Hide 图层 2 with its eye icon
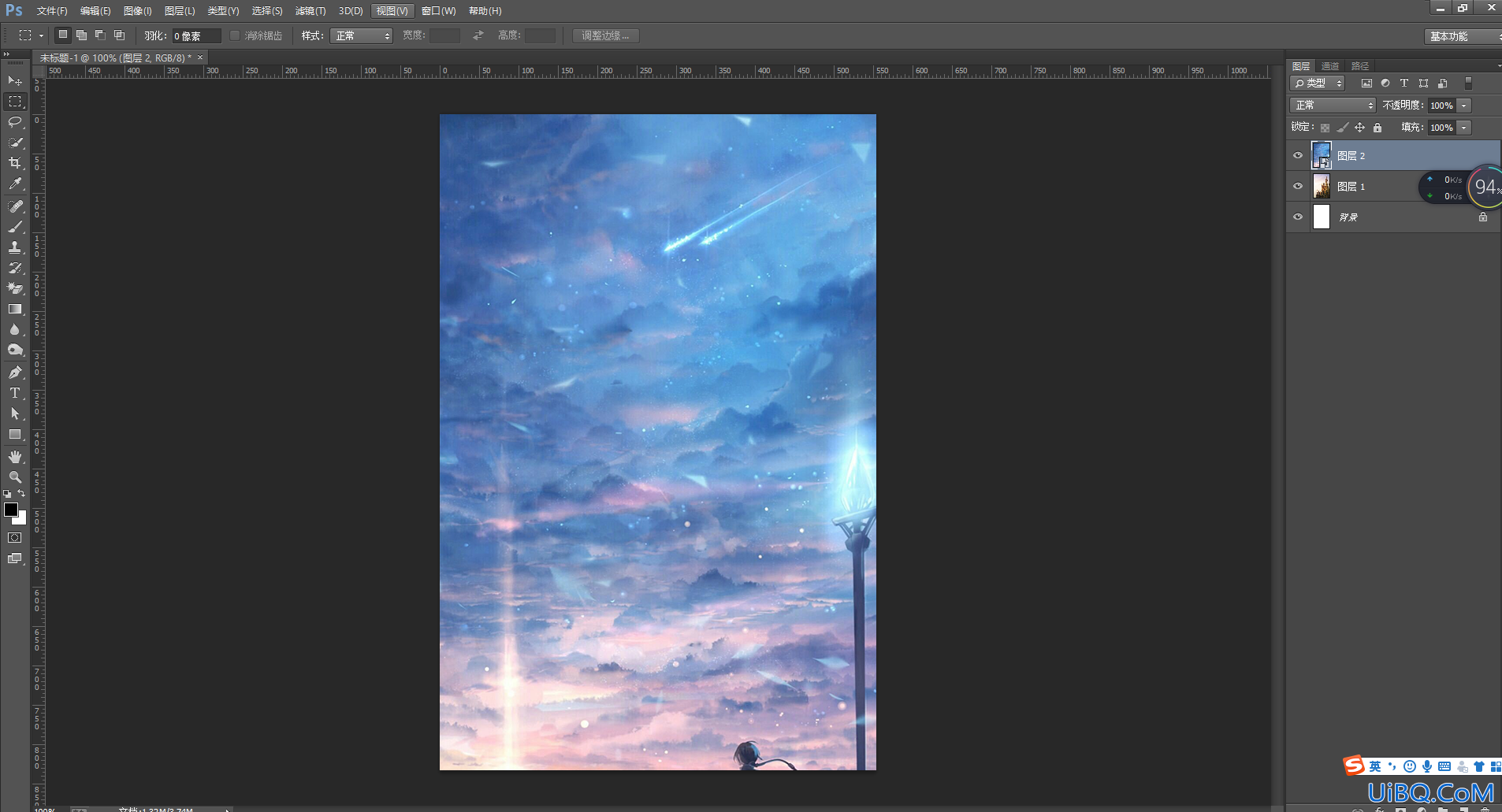This screenshot has height=812, width=1502. tap(1298, 156)
